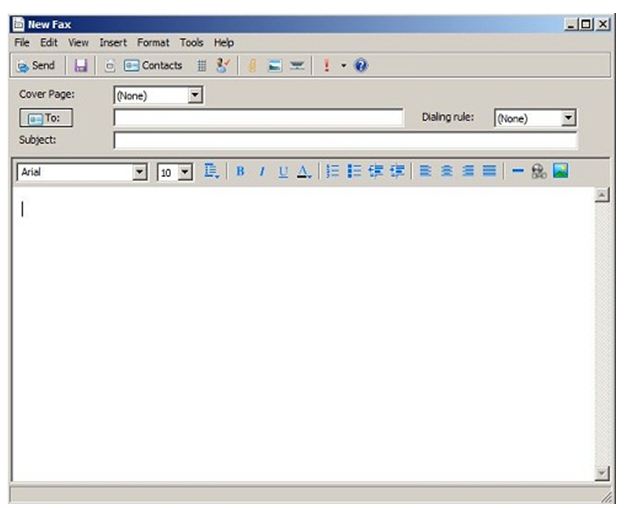This screenshot has width=629, height=508.
Task: Open the File menu
Action: (x=22, y=43)
